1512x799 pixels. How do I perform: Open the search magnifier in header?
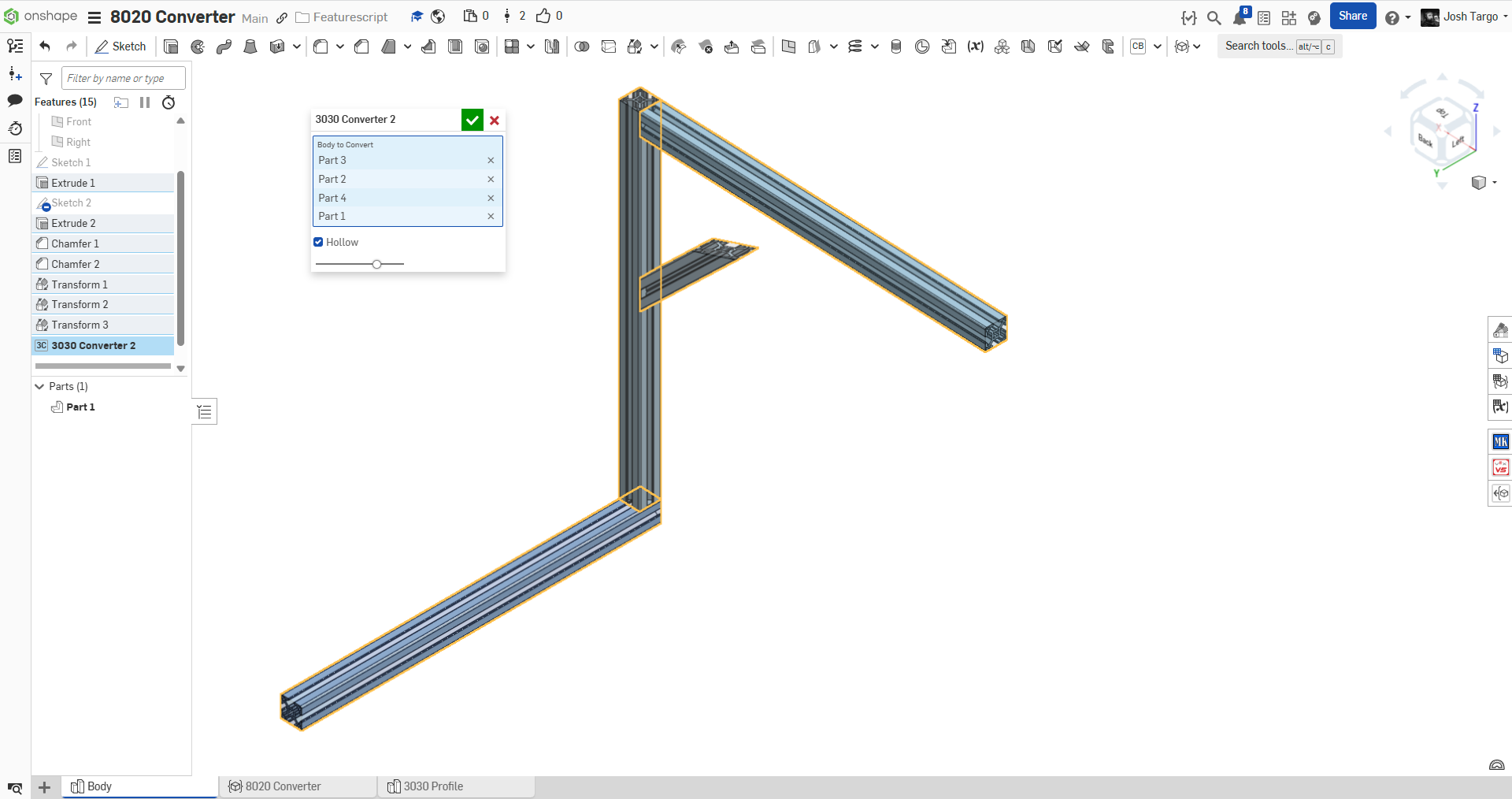1214,17
